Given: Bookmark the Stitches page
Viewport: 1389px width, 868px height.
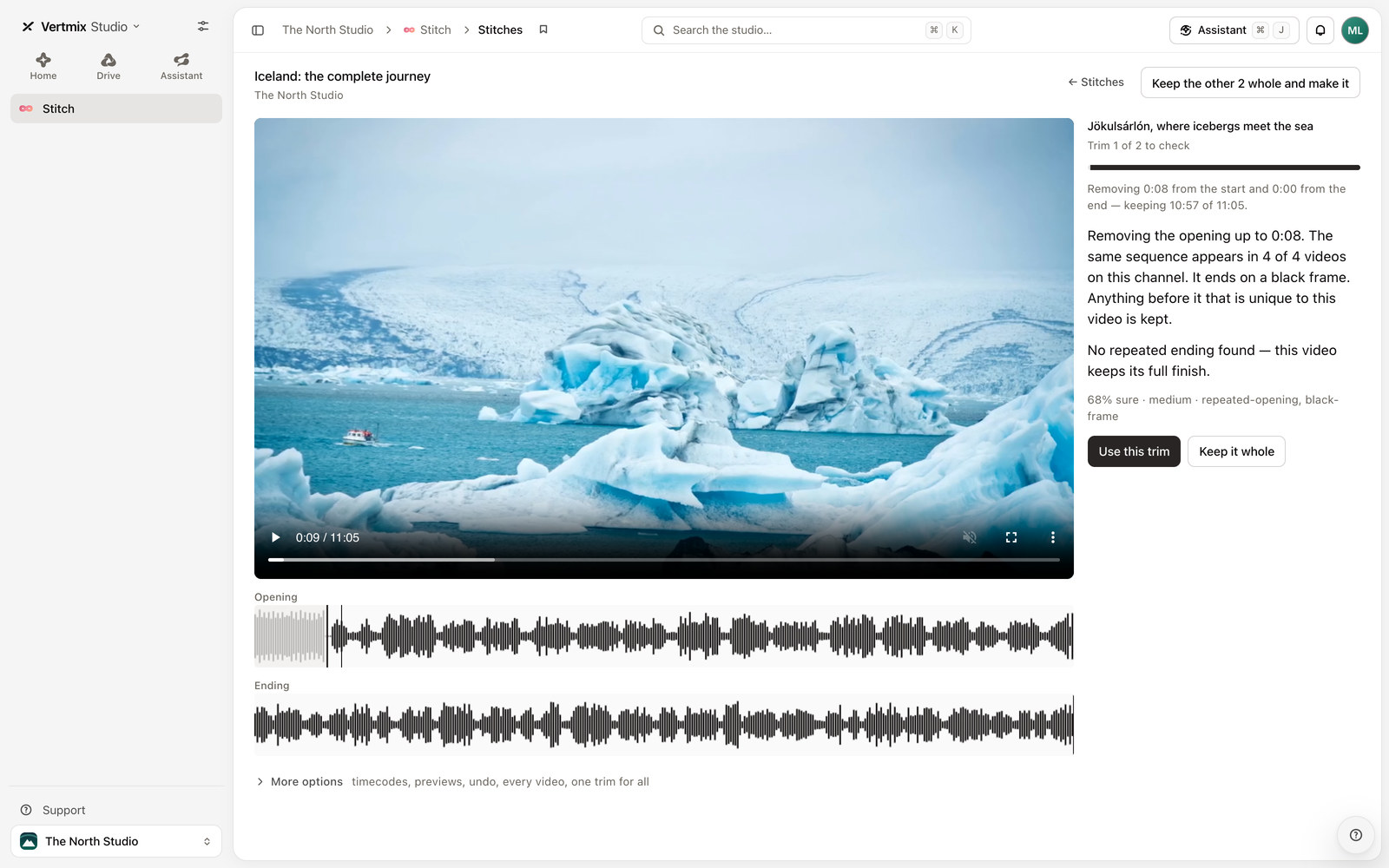Looking at the screenshot, I should tap(543, 30).
